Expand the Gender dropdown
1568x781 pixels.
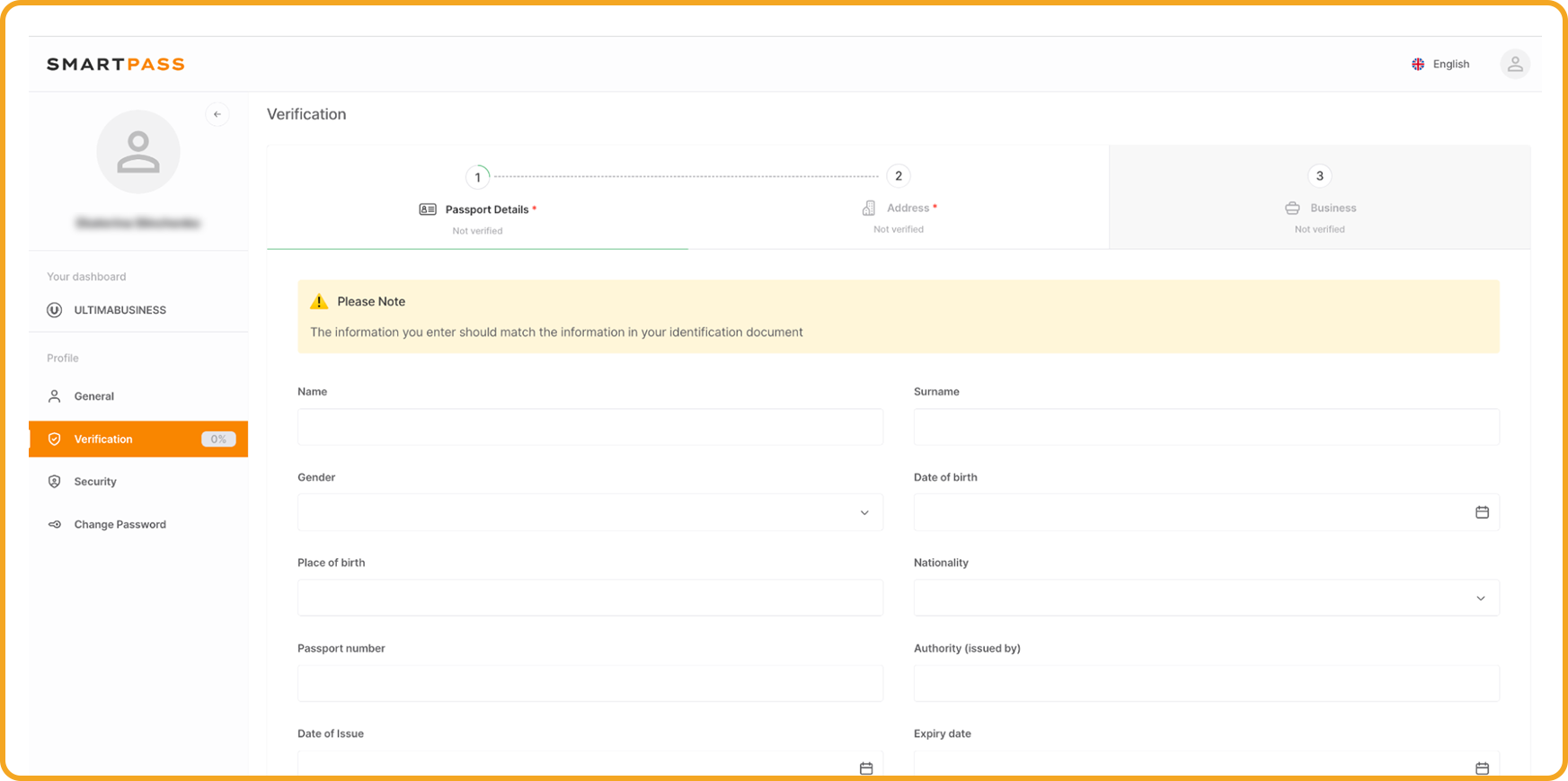point(590,512)
